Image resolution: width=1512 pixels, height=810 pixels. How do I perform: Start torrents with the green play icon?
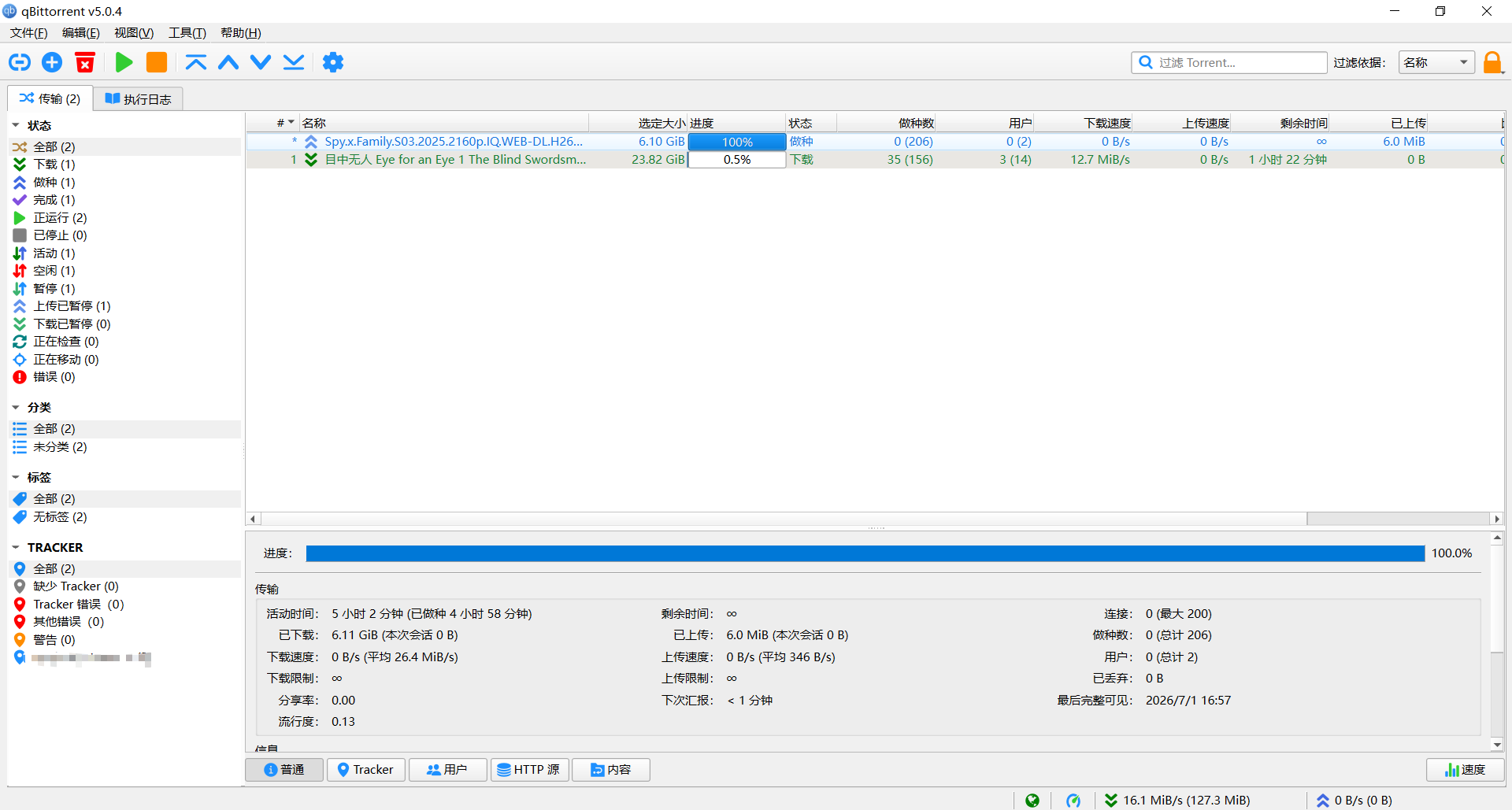[124, 62]
